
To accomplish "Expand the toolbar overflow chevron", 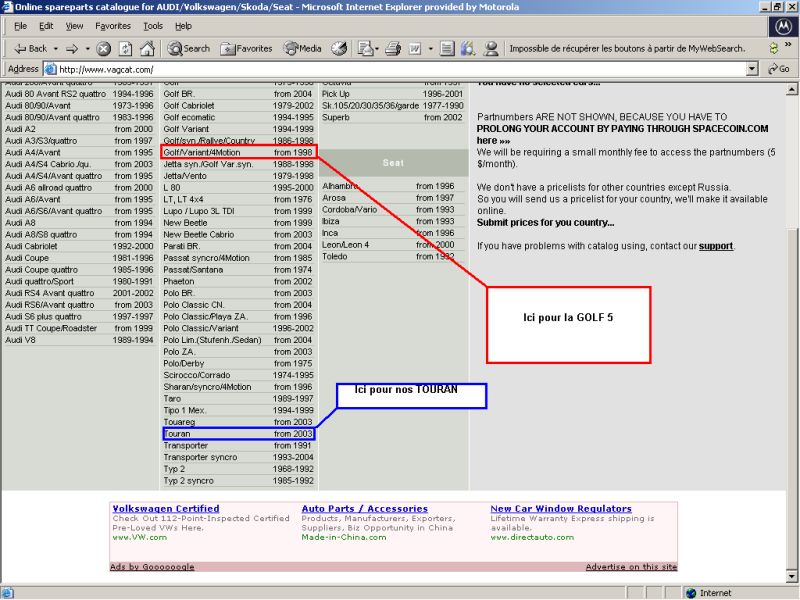I will click(x=788, y=45).
